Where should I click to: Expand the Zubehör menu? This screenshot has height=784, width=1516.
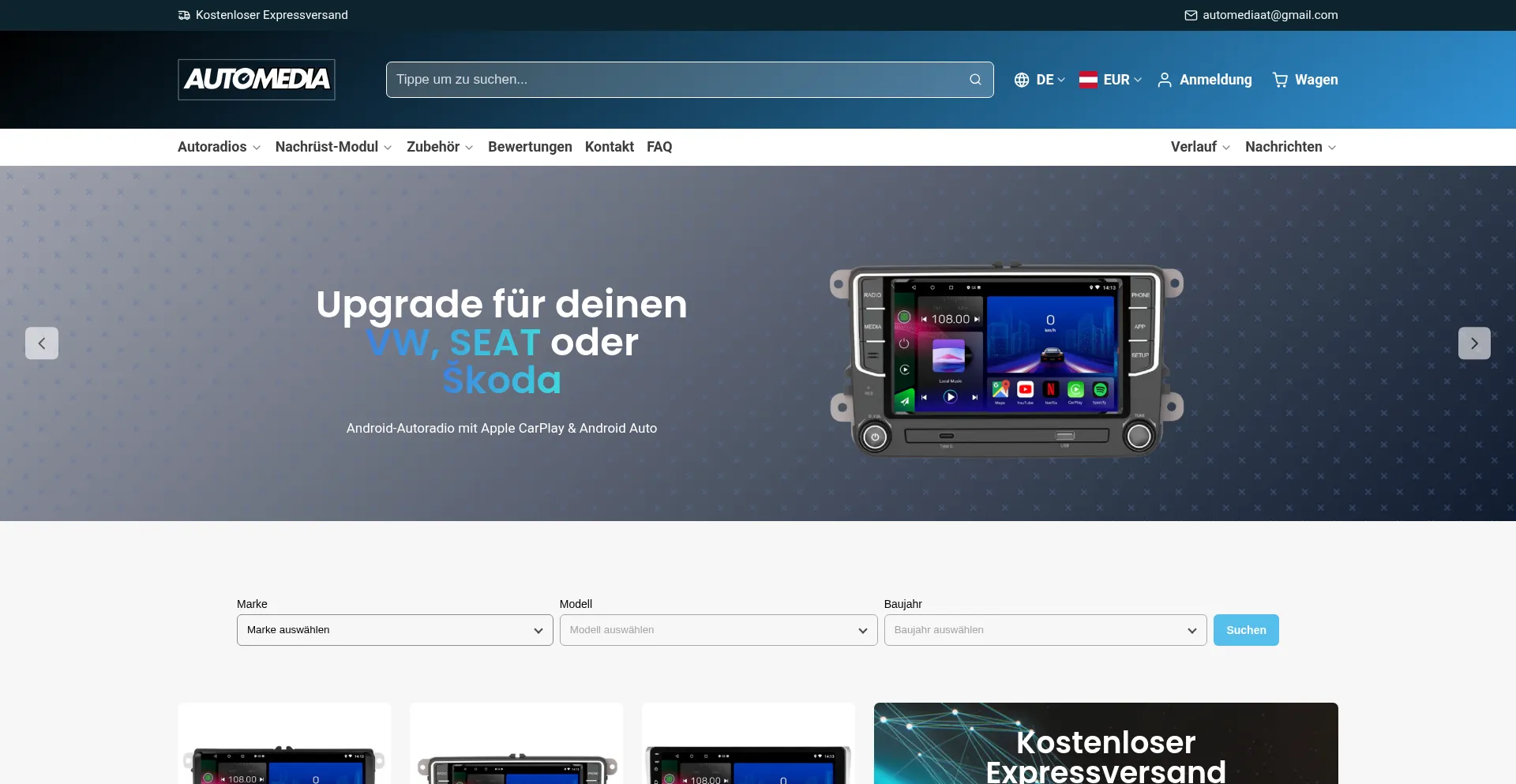[x=440, y=147]
